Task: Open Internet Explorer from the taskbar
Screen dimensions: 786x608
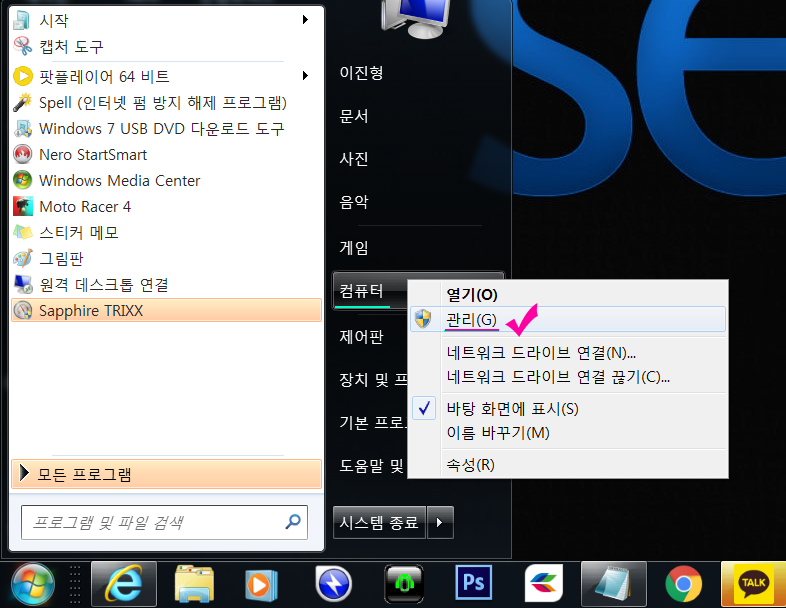Action: [x=124, y=584]
